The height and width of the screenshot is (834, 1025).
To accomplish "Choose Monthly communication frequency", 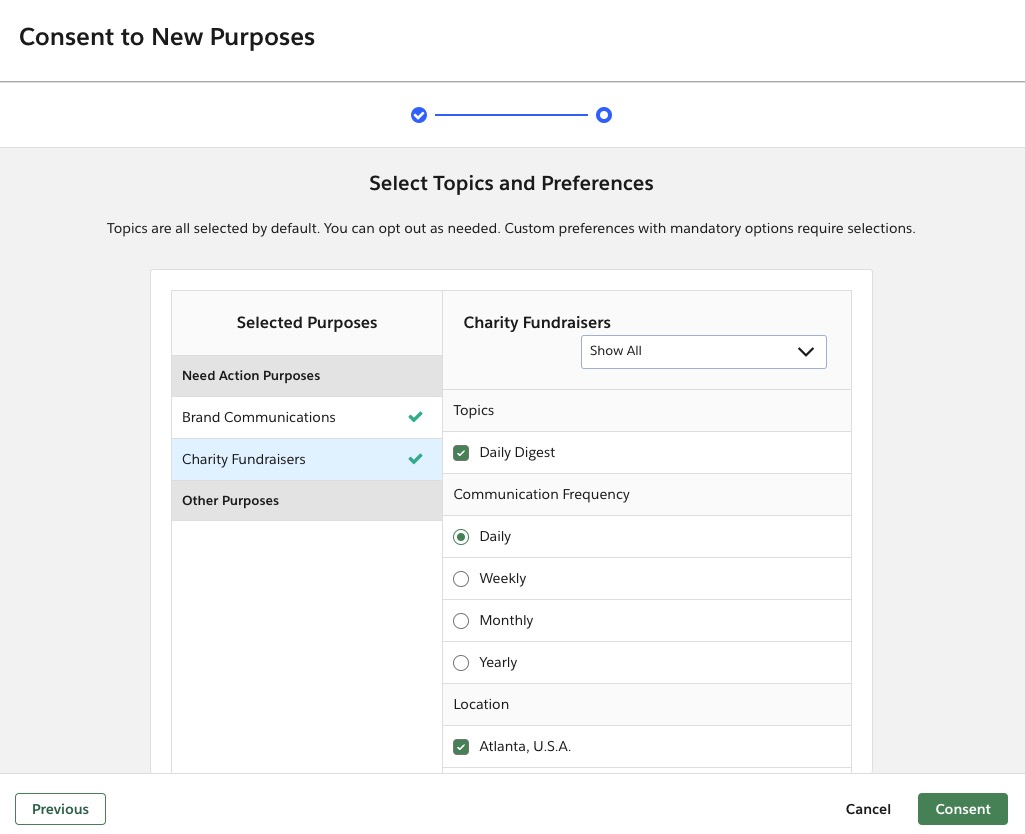I will pyautogui.click(x=461, y=621).
